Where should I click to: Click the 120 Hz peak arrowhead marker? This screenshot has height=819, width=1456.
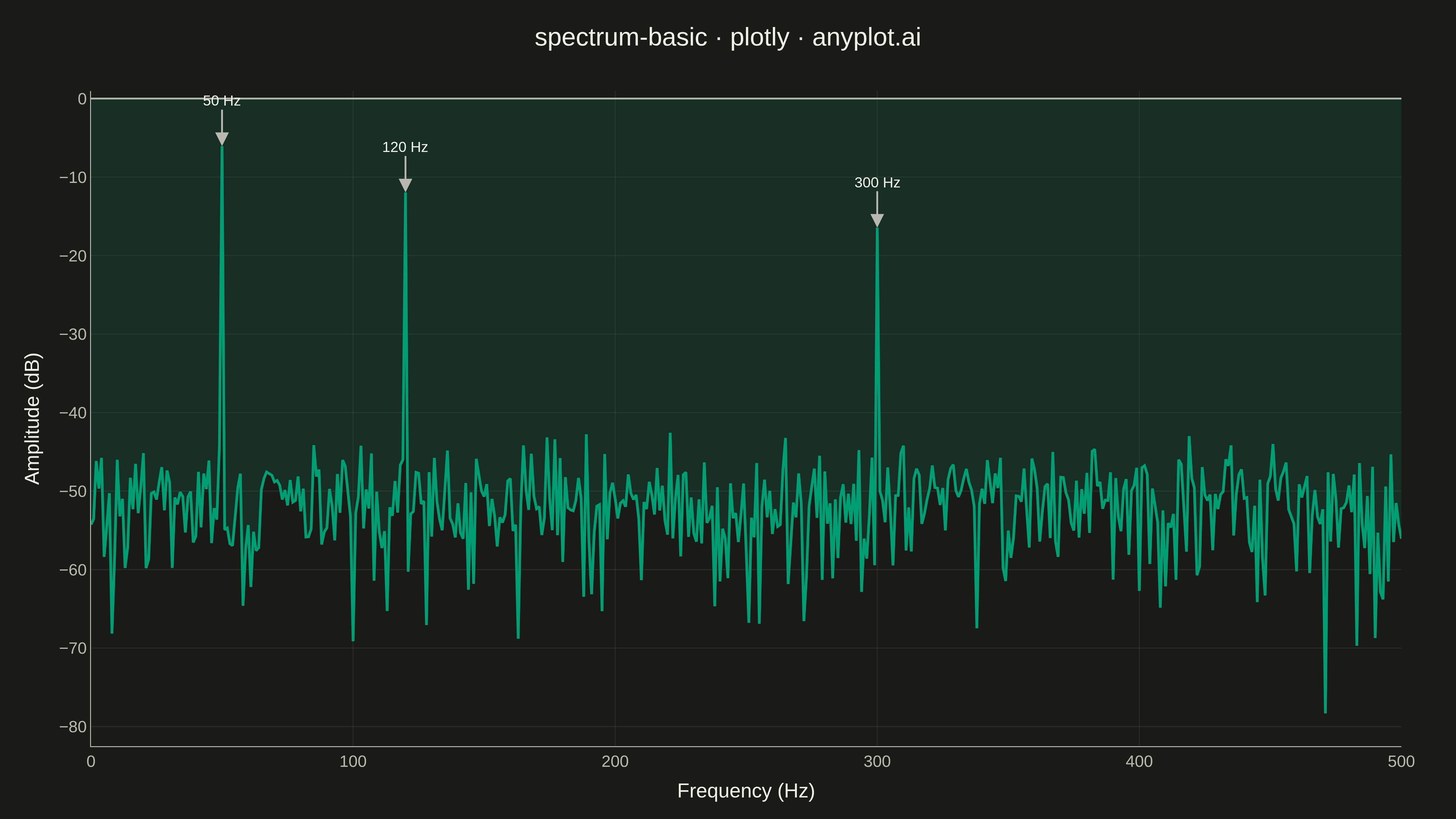click(x=405, y=185)
